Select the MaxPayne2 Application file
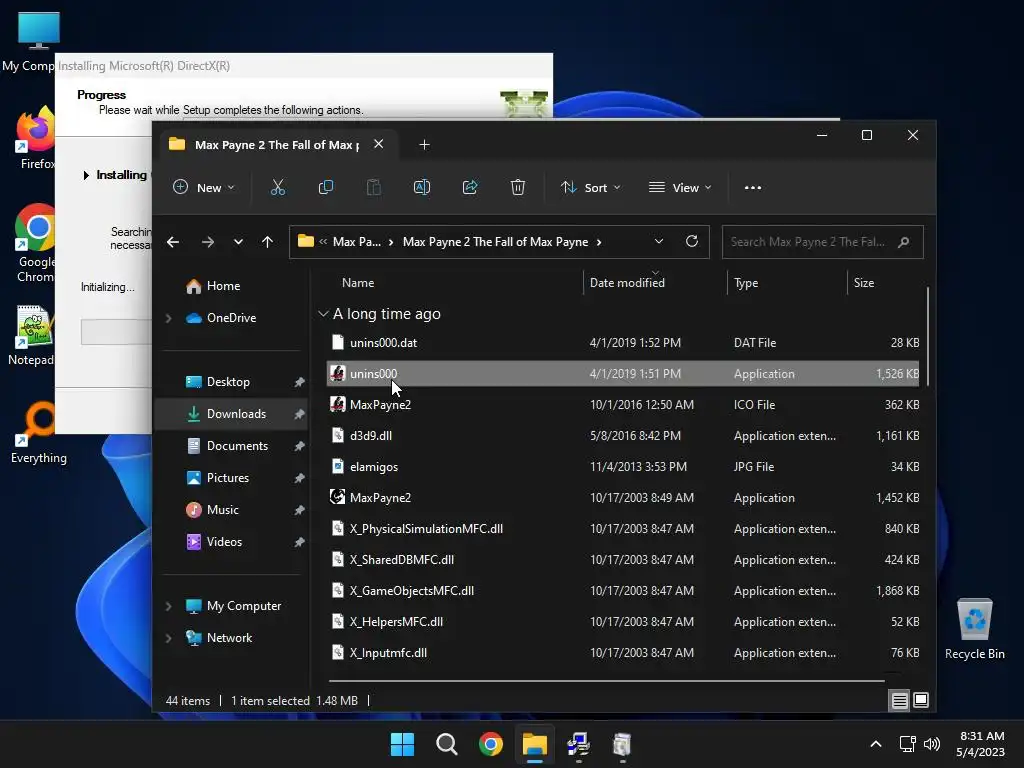This screenshot has width=1024, height=768. click(623, 498)
